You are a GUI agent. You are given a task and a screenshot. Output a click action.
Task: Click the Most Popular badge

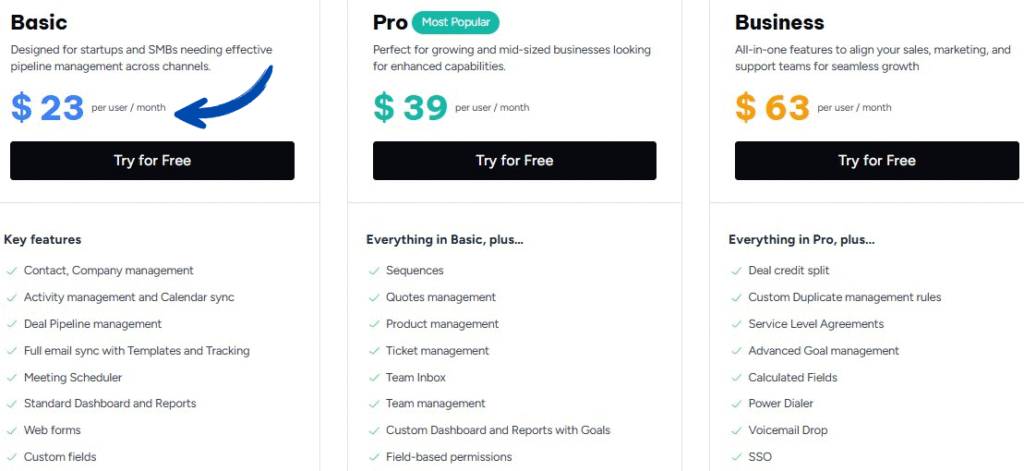point(455,22)
